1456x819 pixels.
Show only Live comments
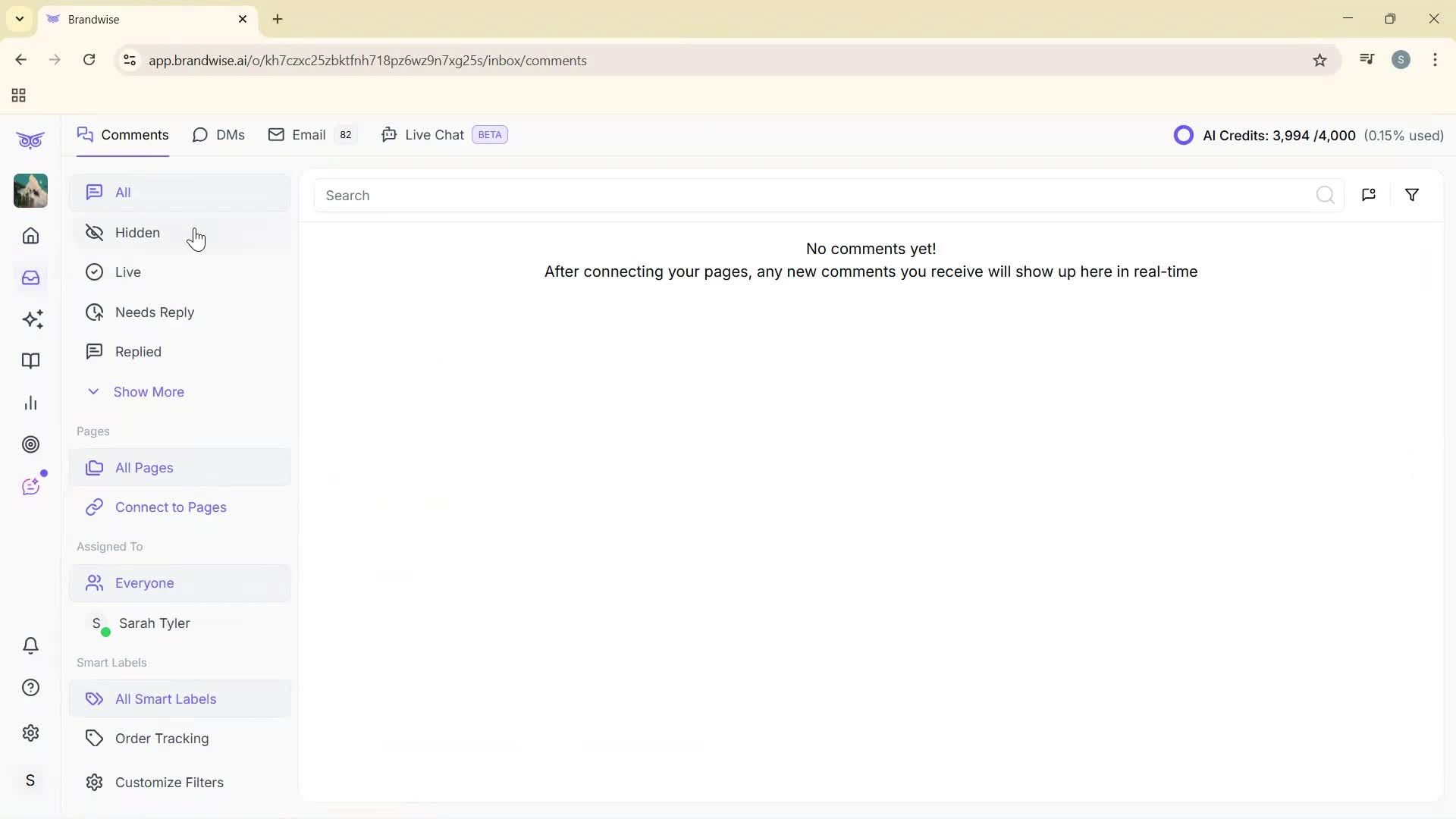pyautogui.click(x=127, y=271)
